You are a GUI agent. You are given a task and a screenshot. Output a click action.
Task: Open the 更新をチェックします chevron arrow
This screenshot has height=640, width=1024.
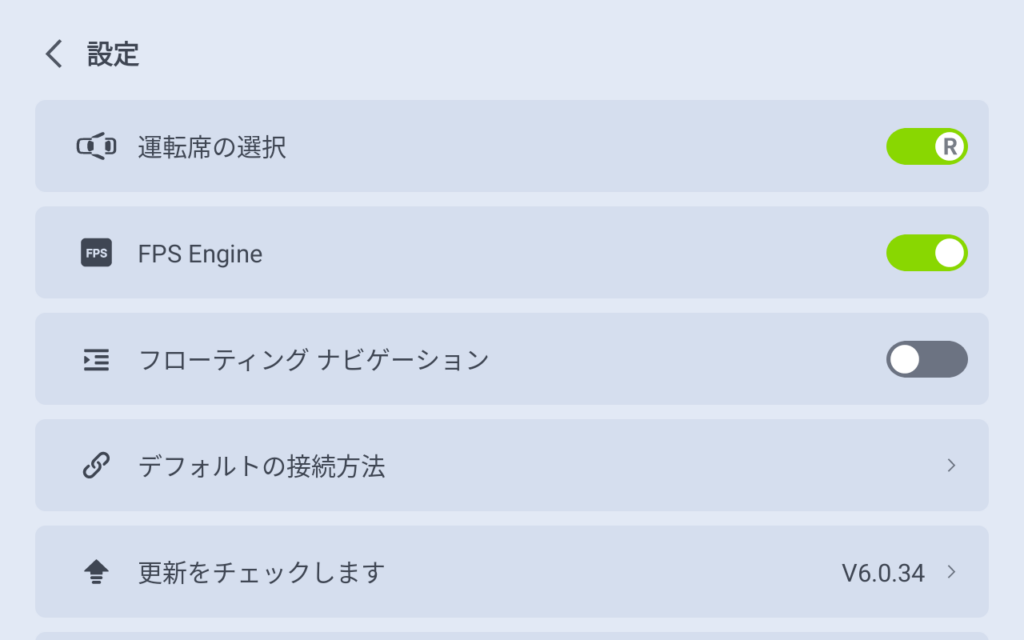[x=951, y=572]
